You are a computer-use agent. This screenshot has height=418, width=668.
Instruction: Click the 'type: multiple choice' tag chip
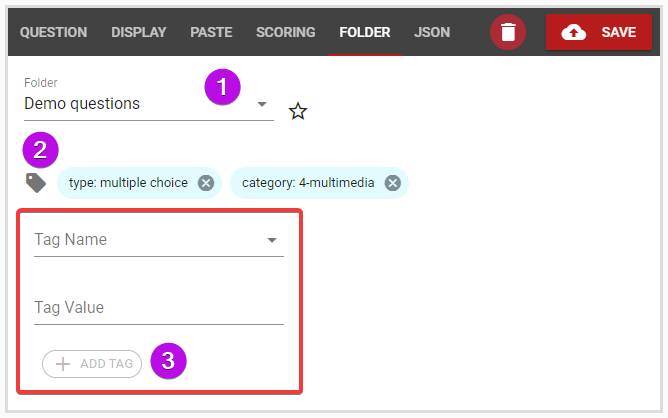tap(139, 183)
